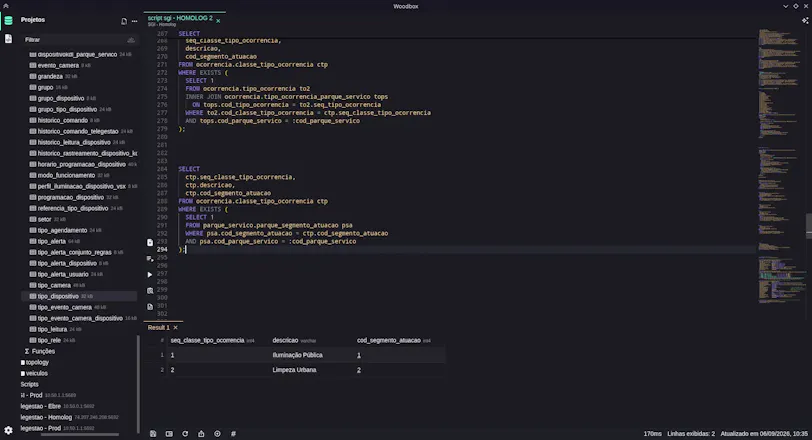Click the topmost document icon in the editor gutter
Screen dimensions: 812x440
point(150,242)
